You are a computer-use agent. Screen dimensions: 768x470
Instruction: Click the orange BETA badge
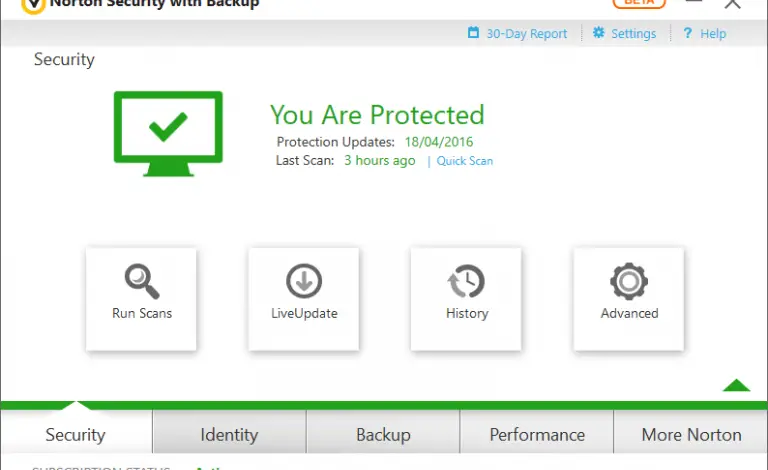pos(639,3)
